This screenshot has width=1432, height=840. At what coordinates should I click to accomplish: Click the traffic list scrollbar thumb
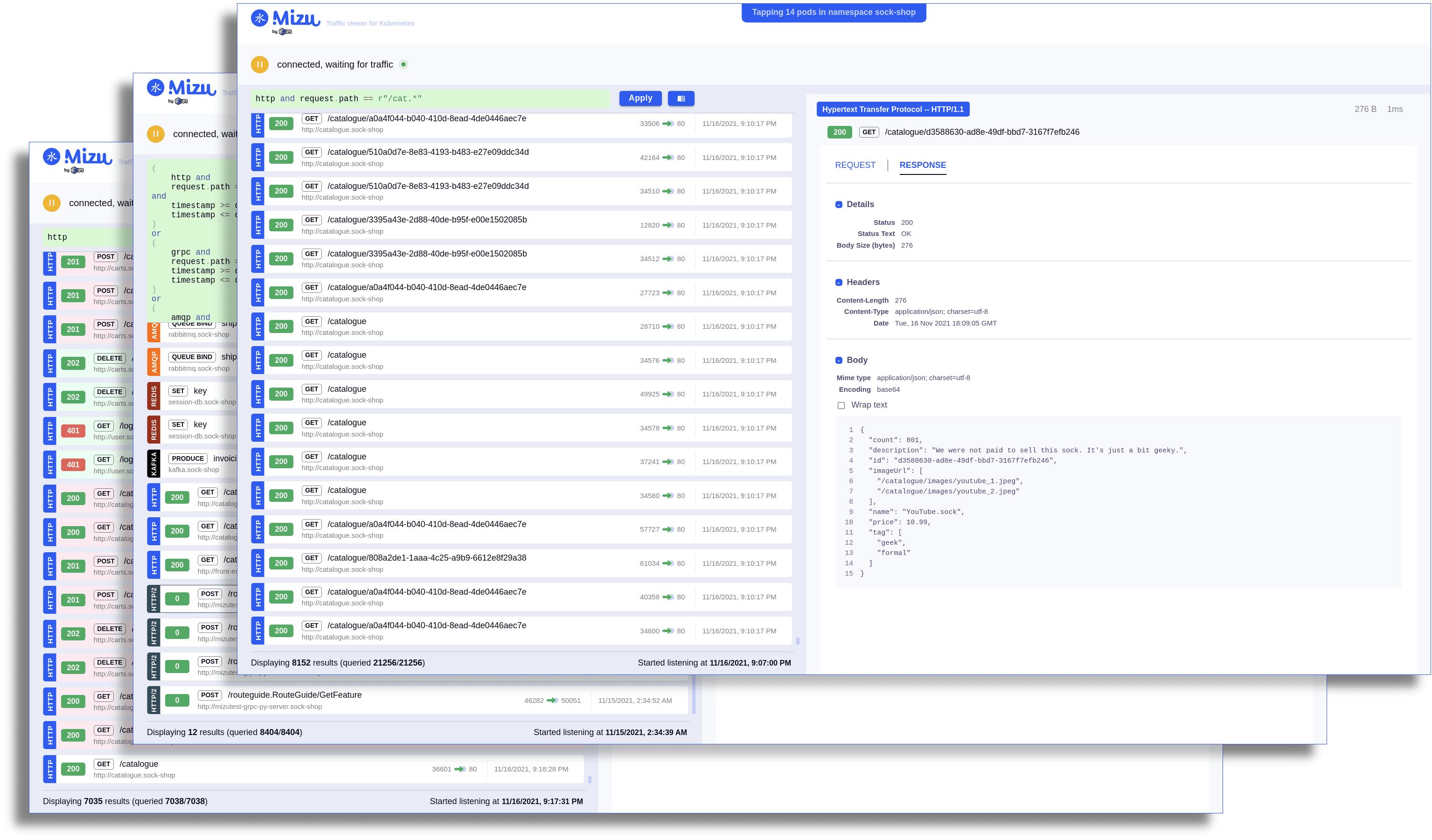point(797,640)
